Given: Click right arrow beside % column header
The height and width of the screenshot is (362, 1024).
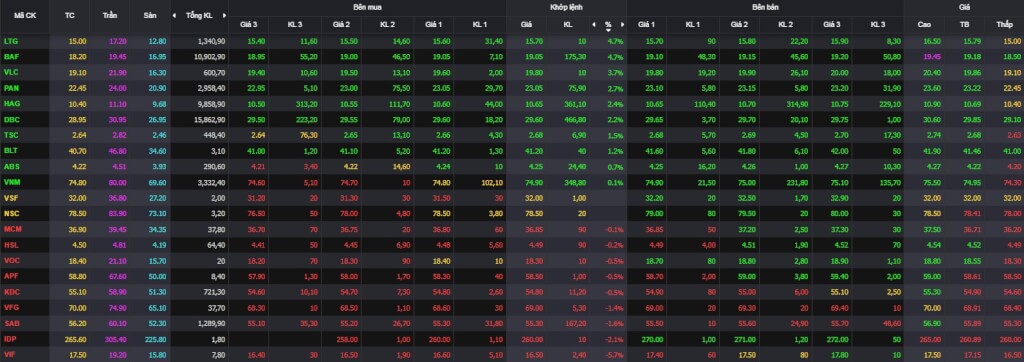Looking at the screenshot, I should tap(622, 25).
